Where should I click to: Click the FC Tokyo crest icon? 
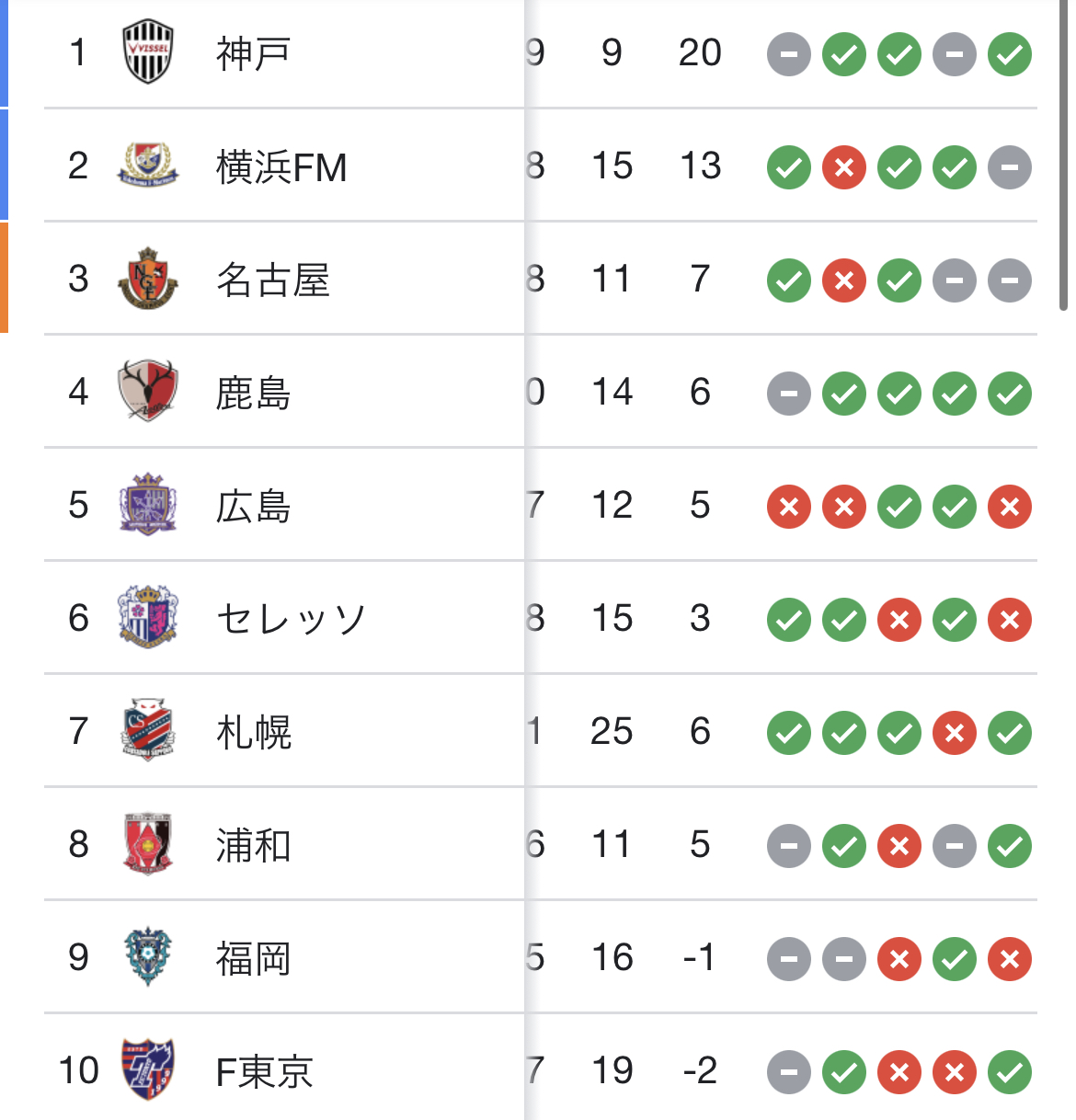tap(148, 1069)
